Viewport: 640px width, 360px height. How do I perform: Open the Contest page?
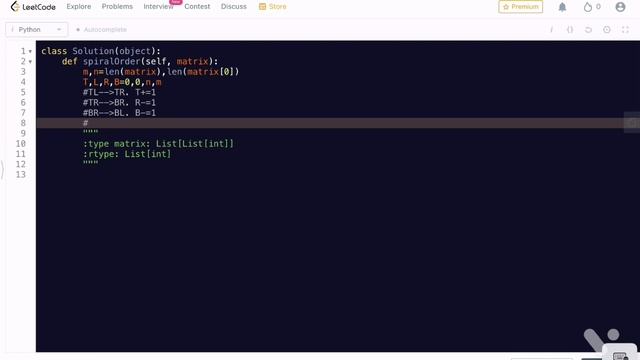197,7
